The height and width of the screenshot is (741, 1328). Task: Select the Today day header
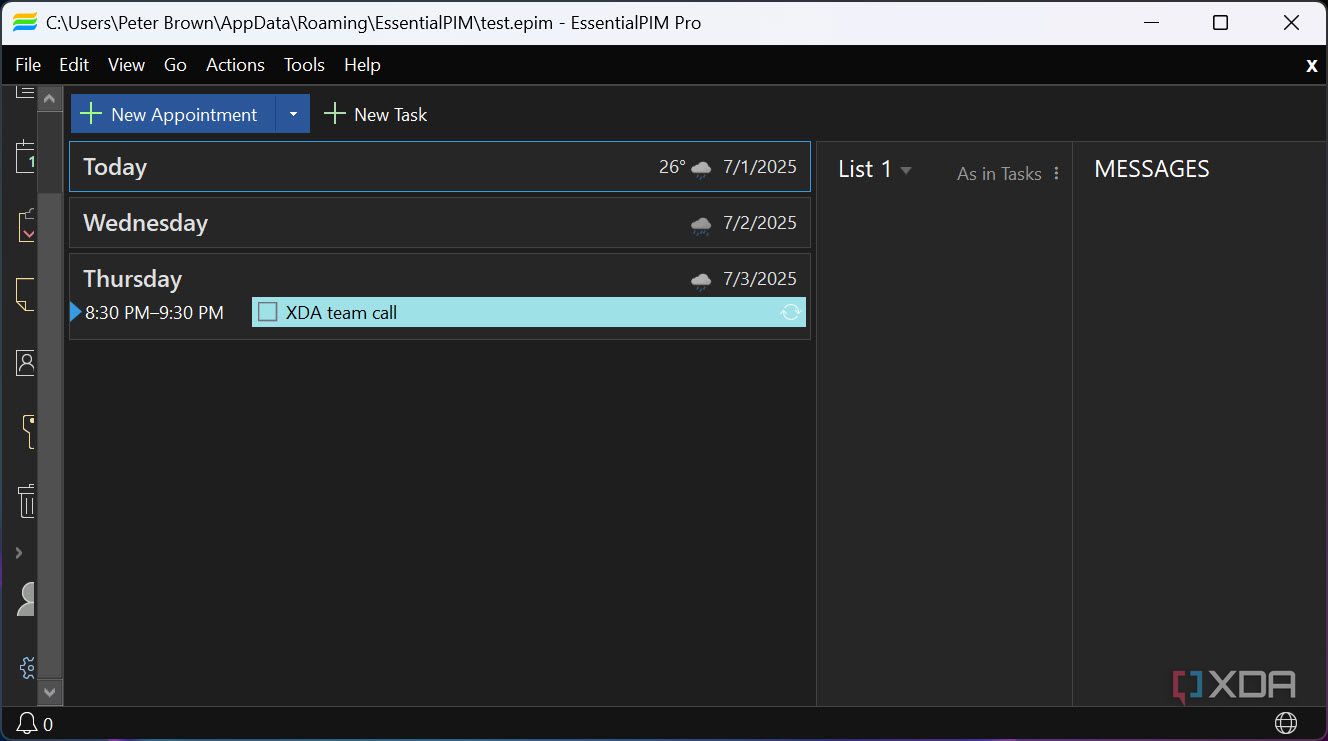[440, 166]
